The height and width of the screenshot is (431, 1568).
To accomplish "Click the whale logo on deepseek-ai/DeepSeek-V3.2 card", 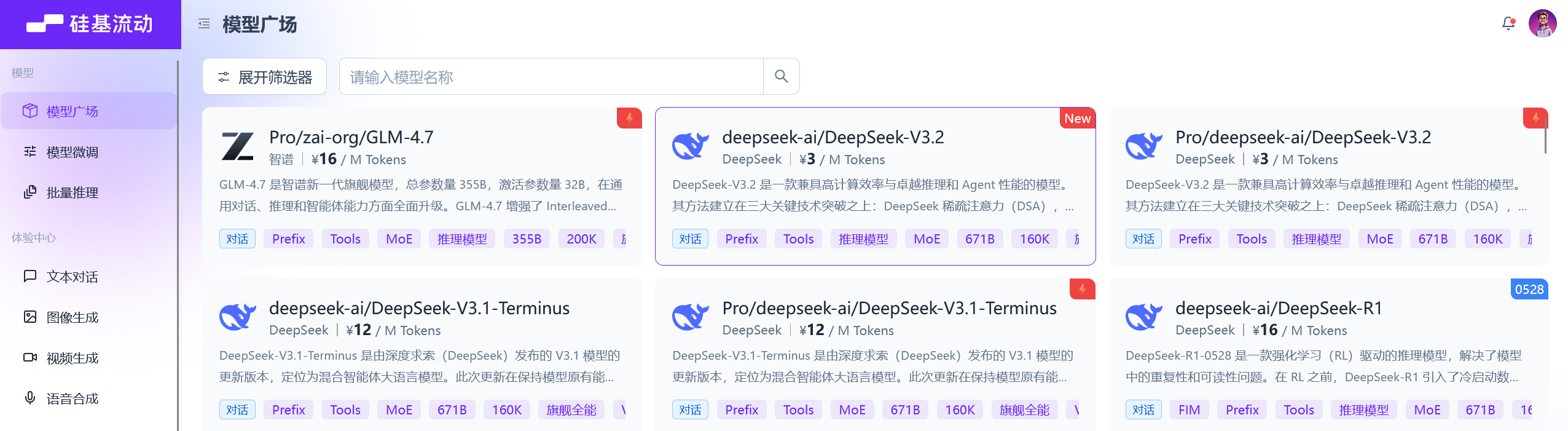I will pyautogui.click(x=691, y=146).
